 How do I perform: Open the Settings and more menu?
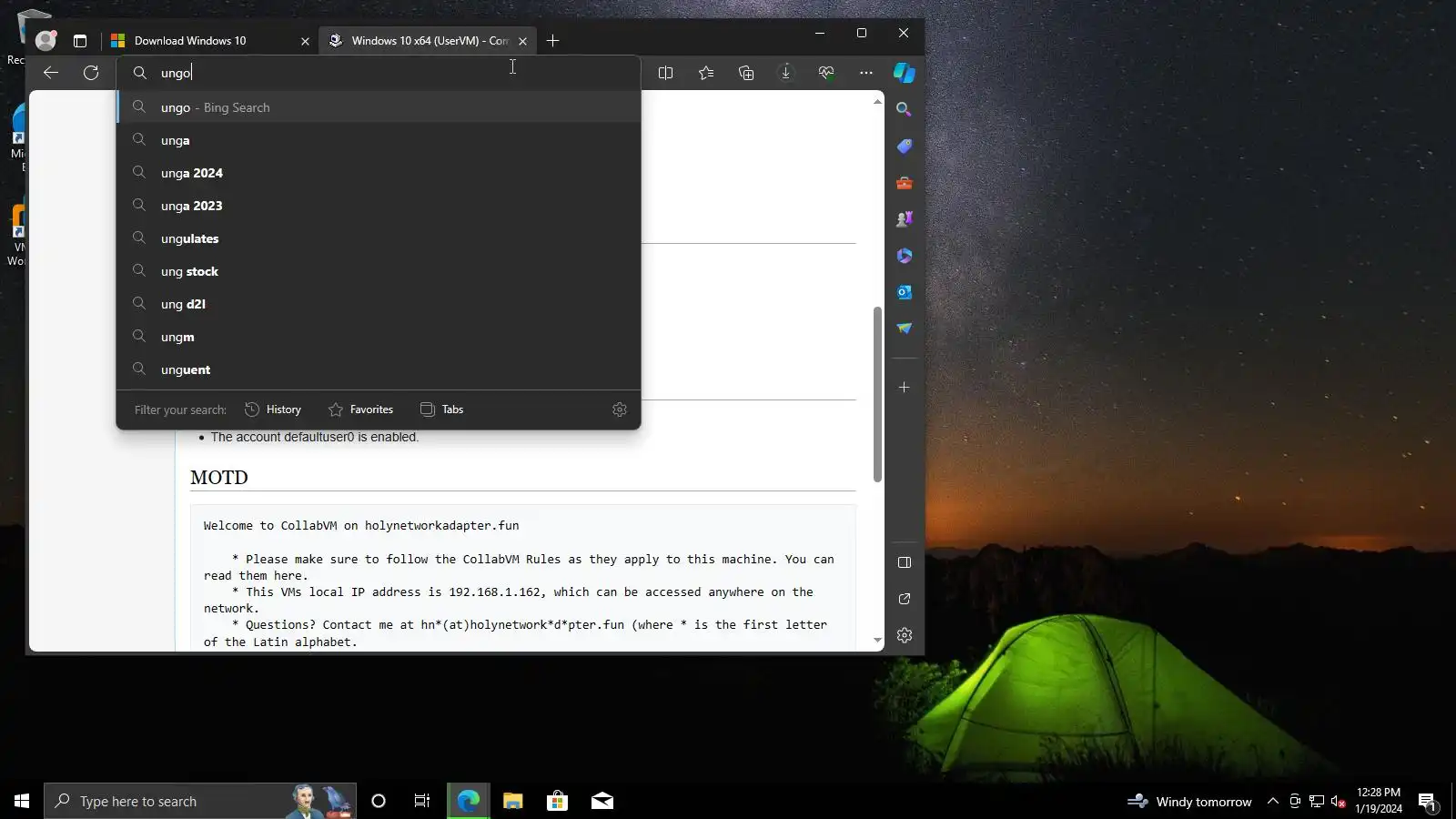[866, 73]
